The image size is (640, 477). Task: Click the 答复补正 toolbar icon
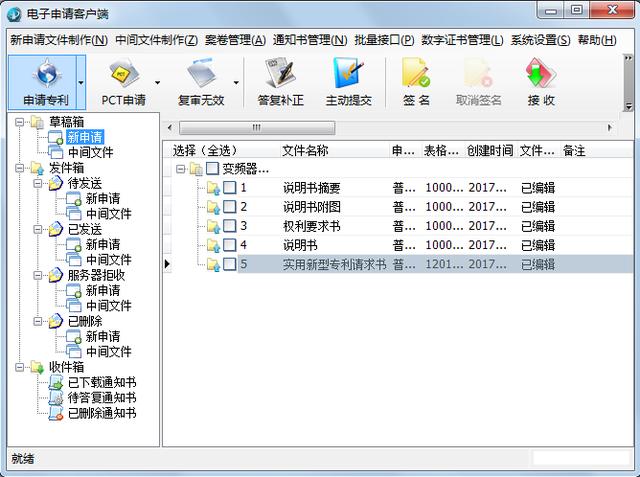tap(280, 74)
